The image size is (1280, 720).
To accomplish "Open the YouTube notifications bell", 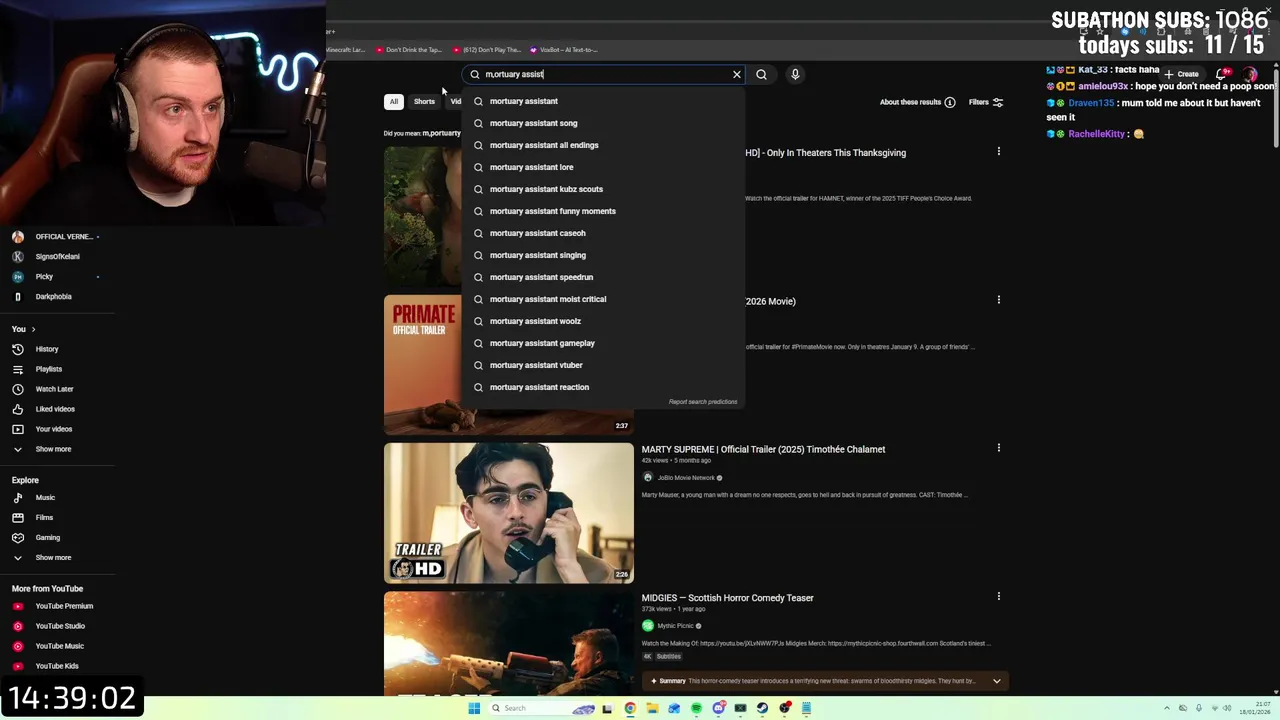I will (1222, 74).
